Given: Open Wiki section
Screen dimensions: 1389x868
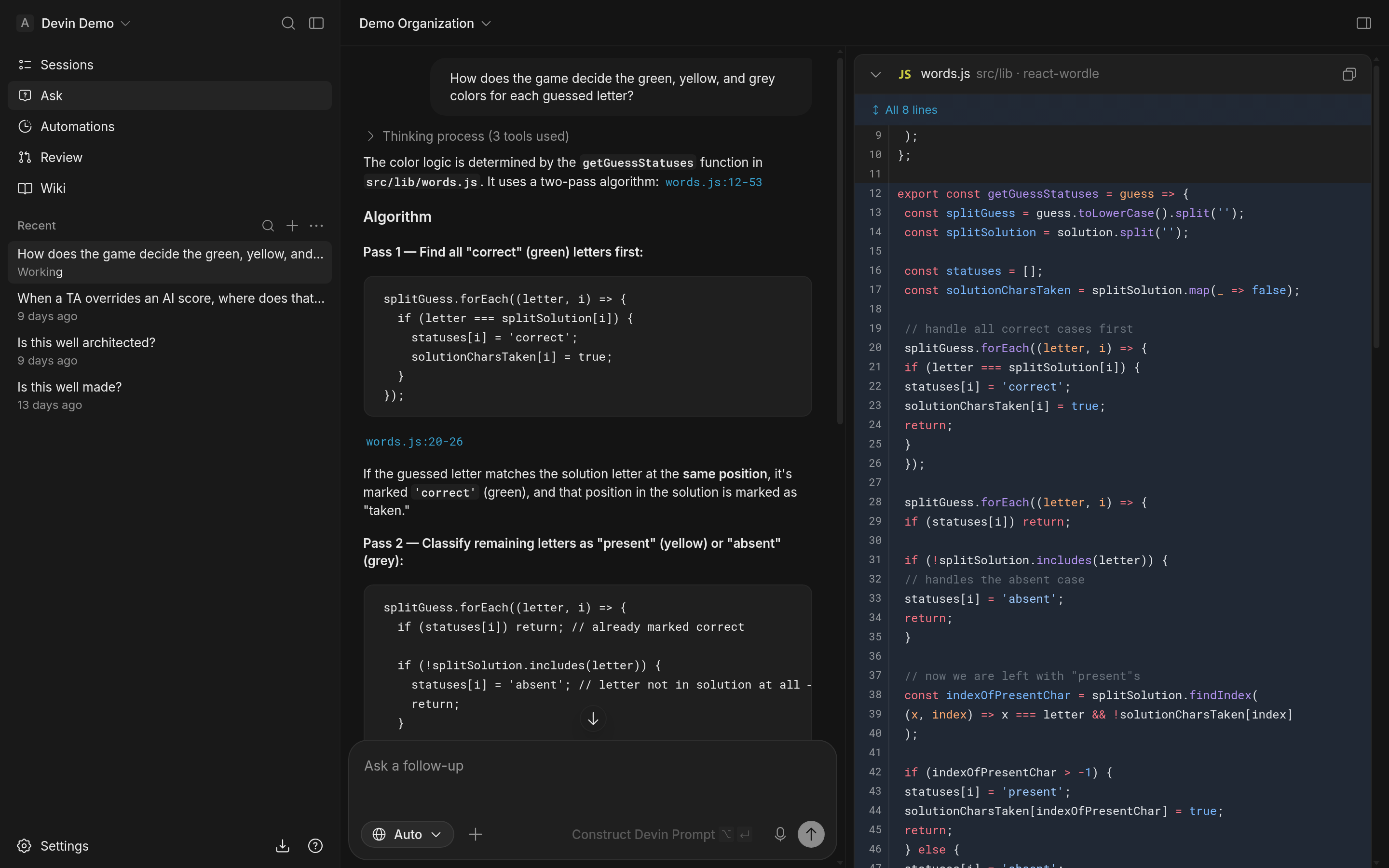Looking at the screenshot, I should [x=169, y=188].
